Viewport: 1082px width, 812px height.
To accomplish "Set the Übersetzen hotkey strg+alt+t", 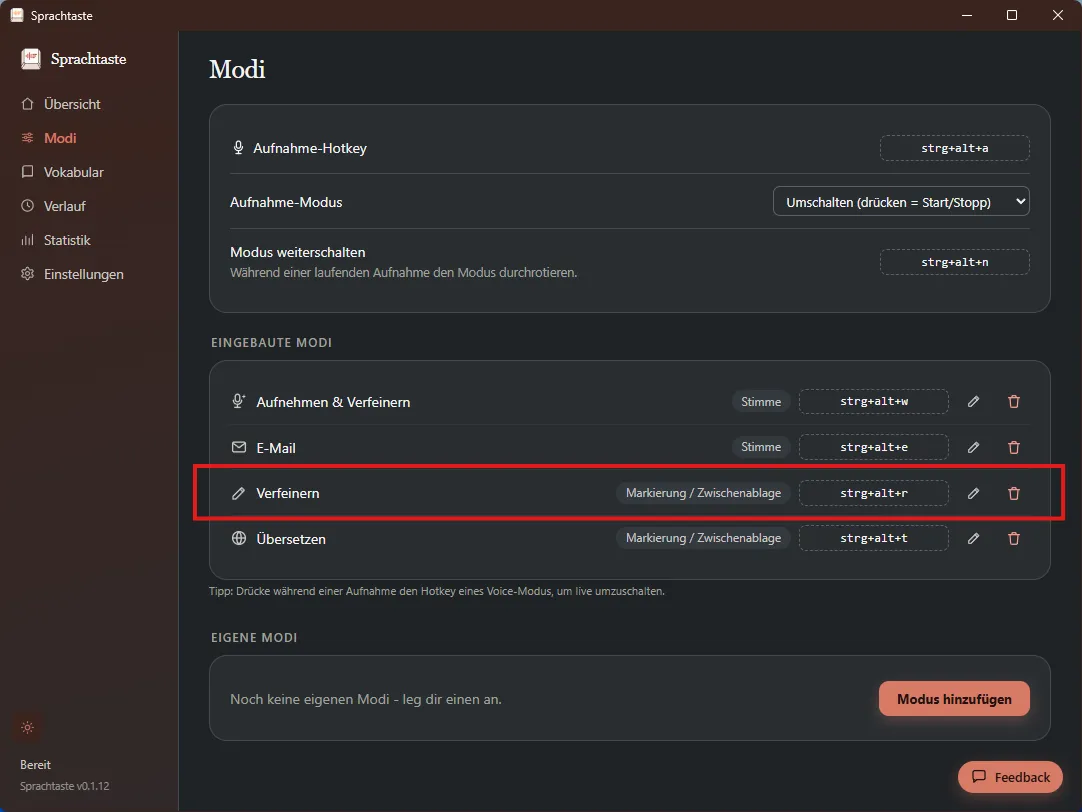I will [874, 538].
